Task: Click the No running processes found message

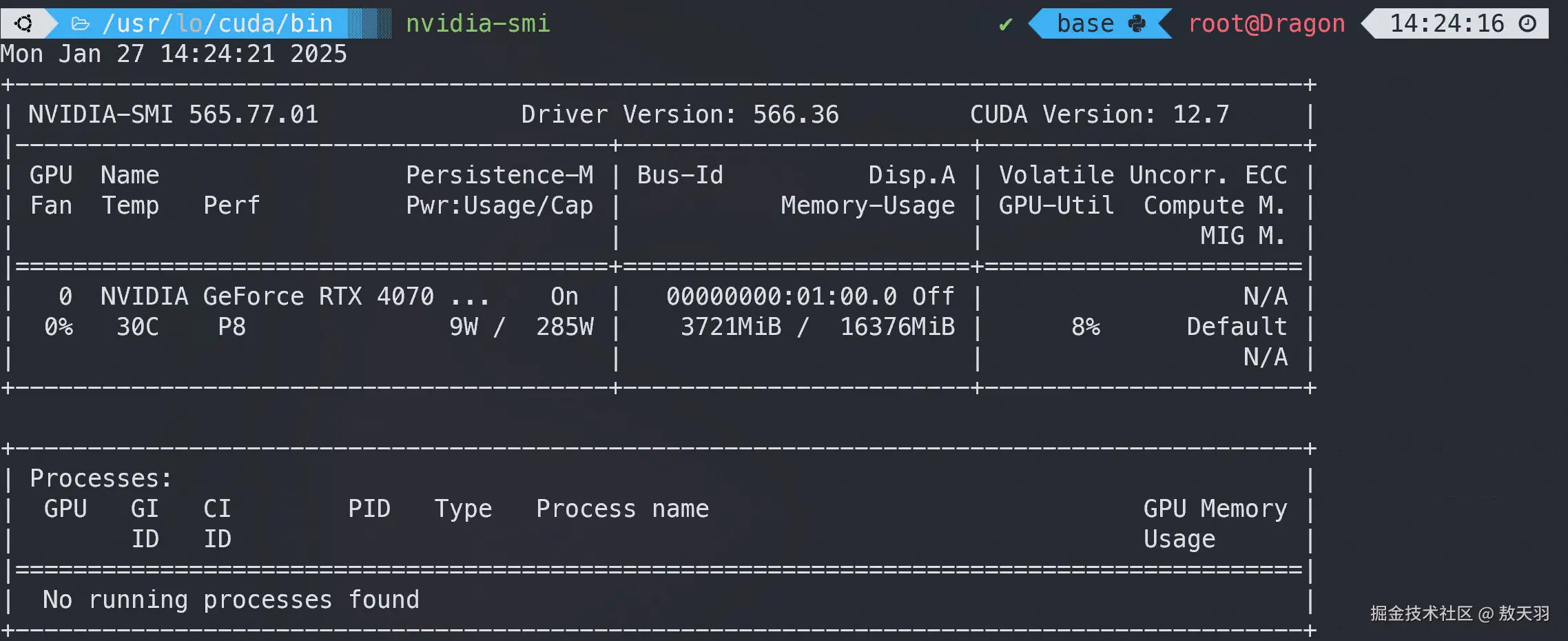Action: pos(231,600)
